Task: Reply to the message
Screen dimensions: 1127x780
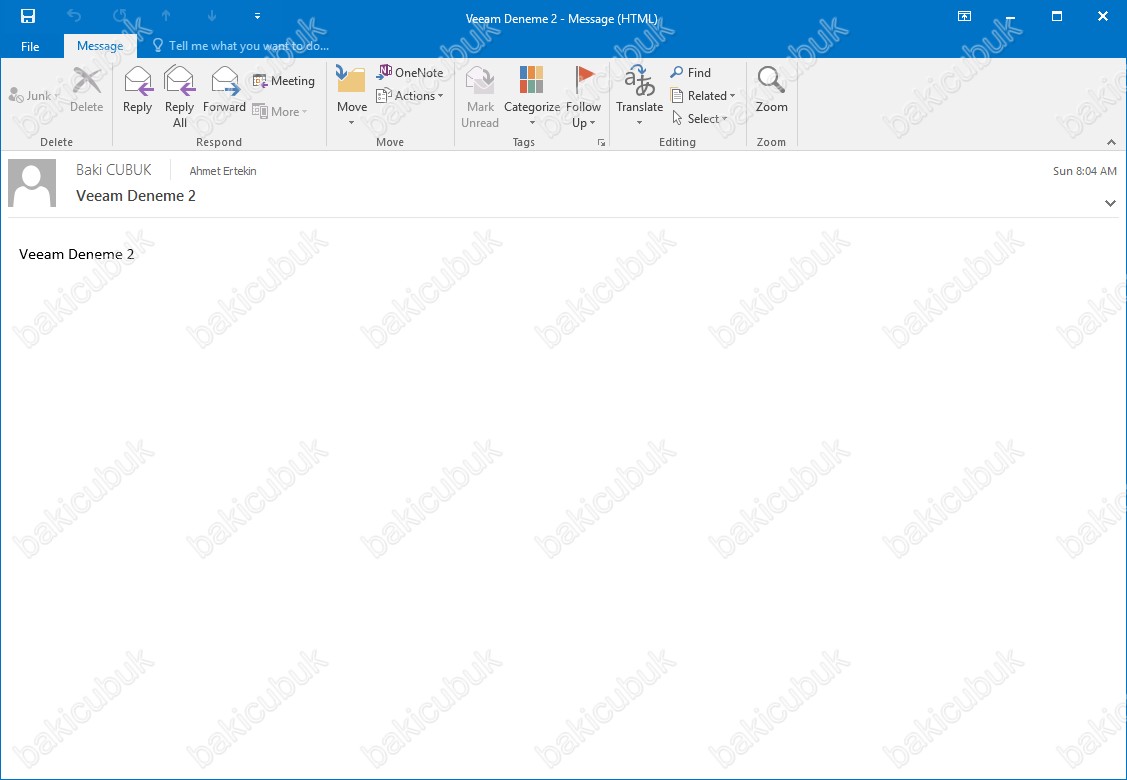Action: click(x=137, y=89)
